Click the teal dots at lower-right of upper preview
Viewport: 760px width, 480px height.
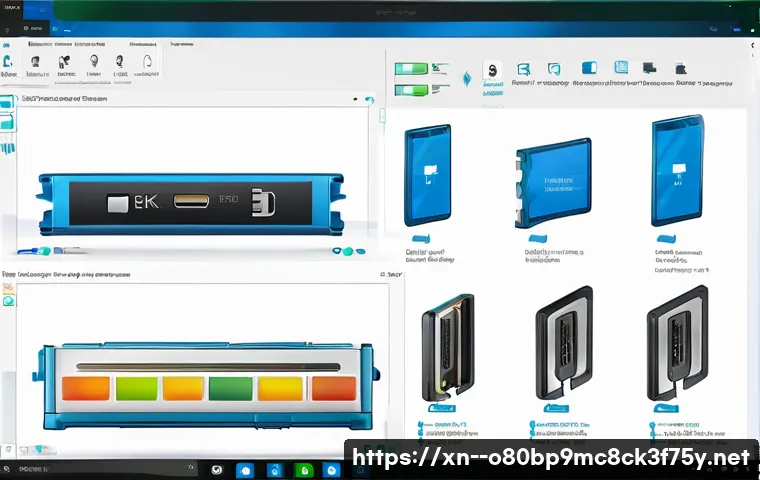click(349, 251)
